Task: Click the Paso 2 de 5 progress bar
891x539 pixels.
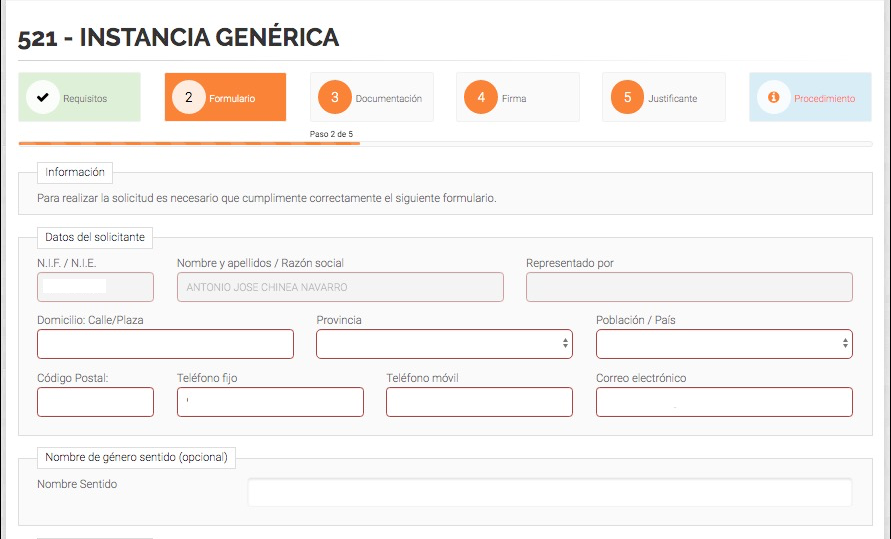Action: [446, 144]
